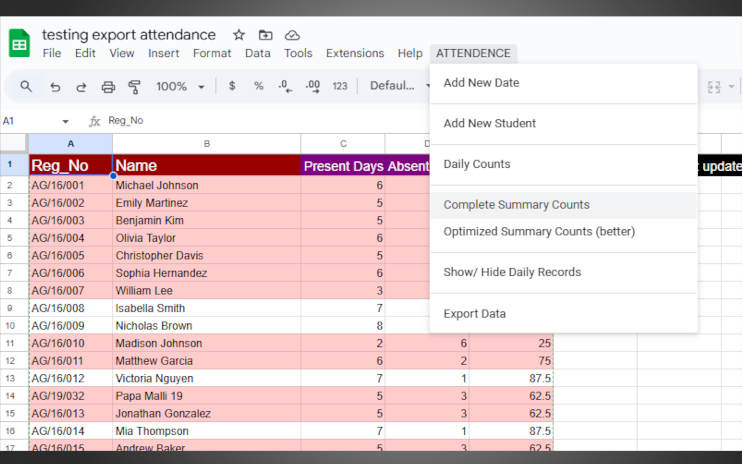The height and width of the screenshot is (464, 742).
Task: Select the Michael Johnson cell
Action: point(206,185)
